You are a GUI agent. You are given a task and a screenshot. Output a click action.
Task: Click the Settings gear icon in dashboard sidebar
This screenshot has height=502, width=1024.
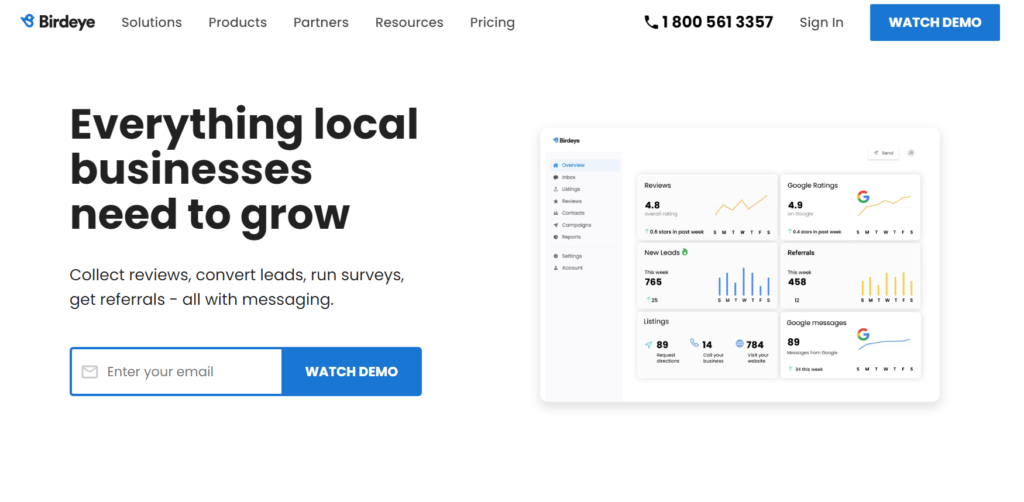click(556, 256)
